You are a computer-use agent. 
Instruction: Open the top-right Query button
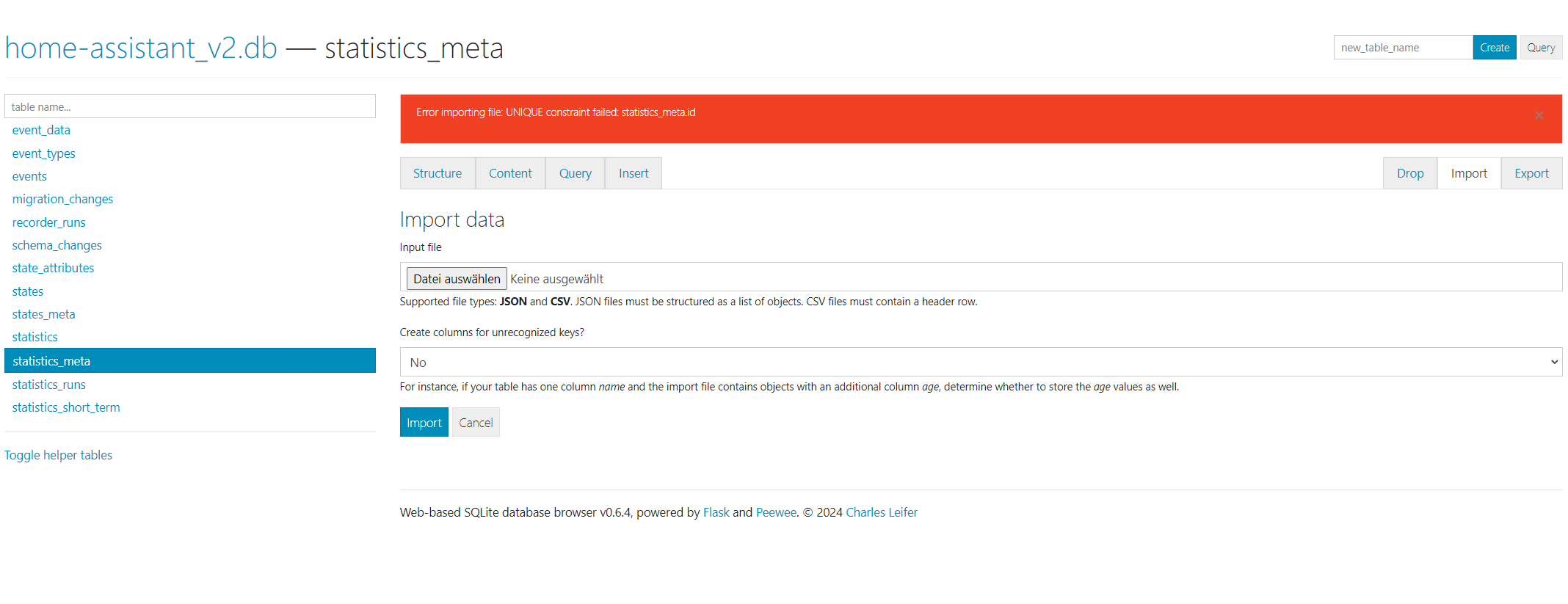(x=1541, y=47)
